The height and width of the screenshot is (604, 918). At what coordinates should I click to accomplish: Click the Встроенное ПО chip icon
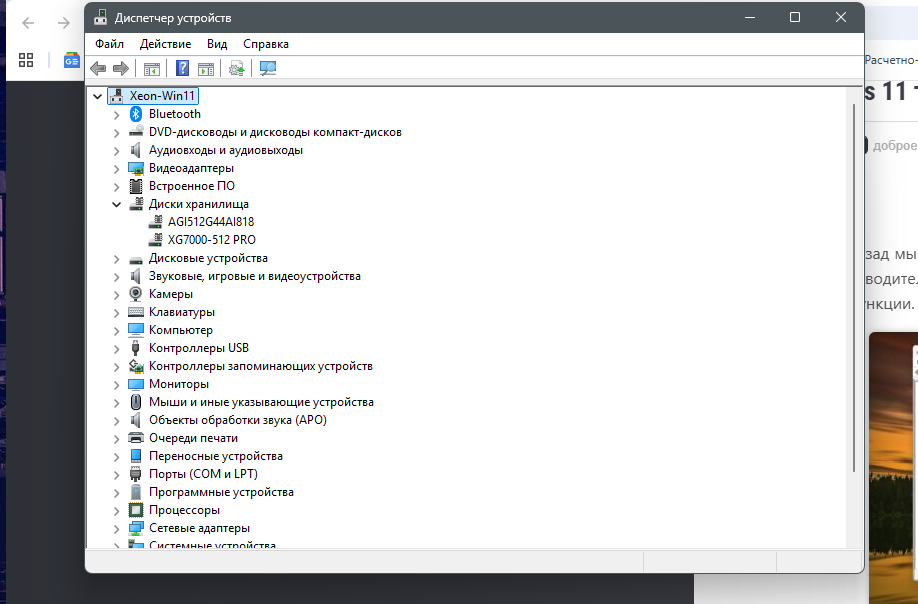[x=136, y=186]
